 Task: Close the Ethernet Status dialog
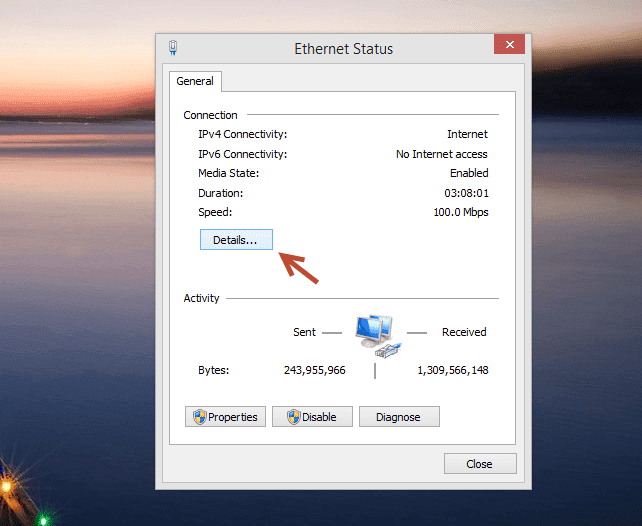click(x=480, y=464)
